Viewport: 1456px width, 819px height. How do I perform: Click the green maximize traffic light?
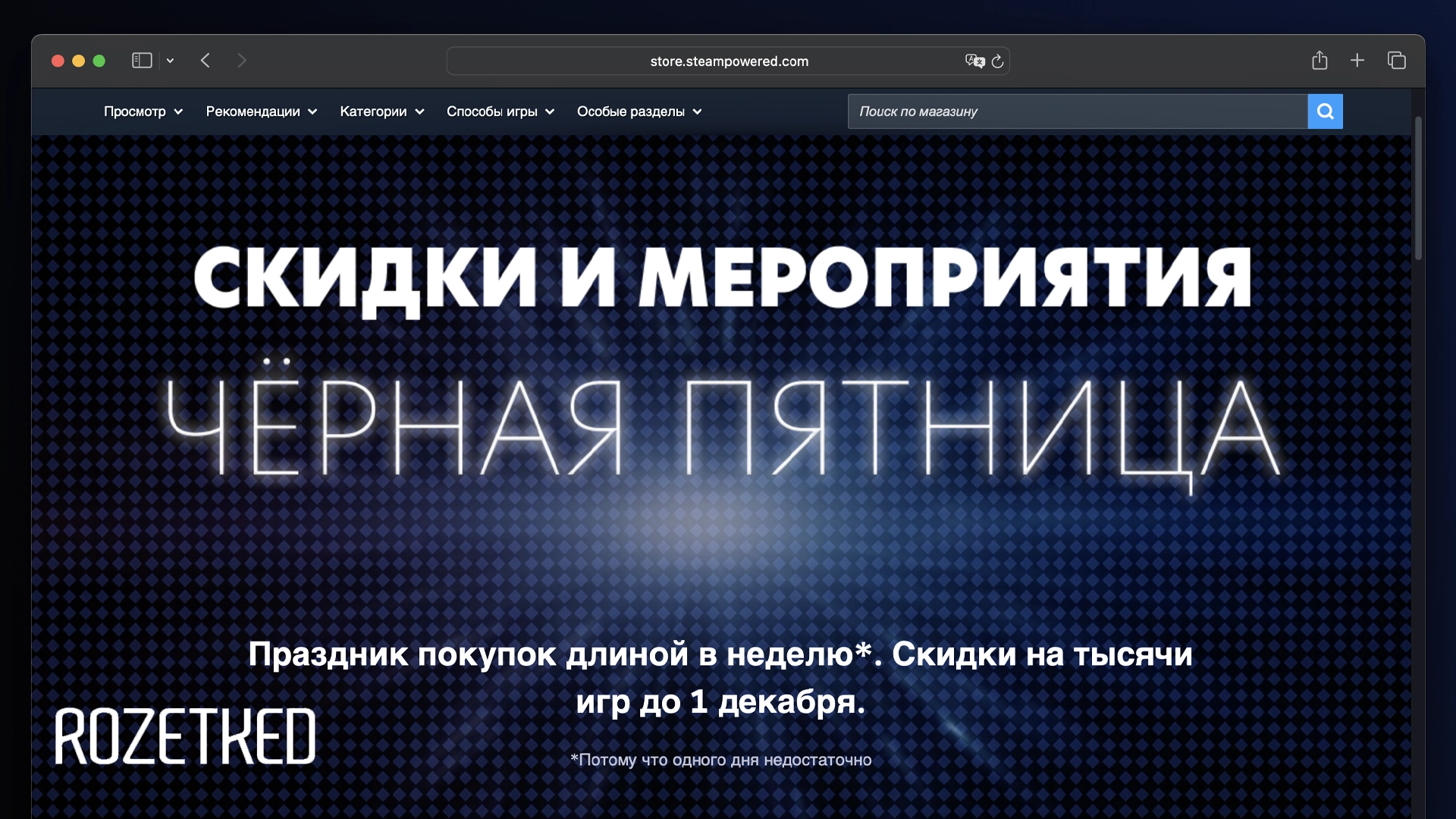pos(99,61)
